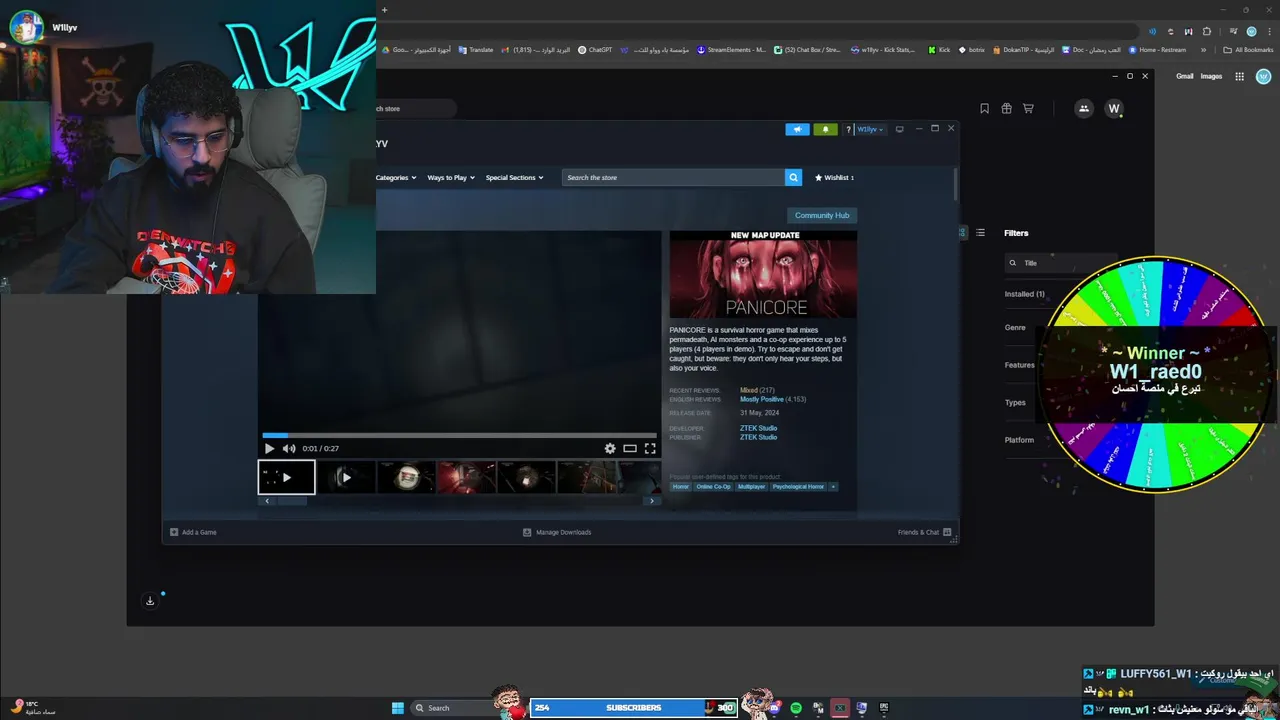This screenshot has width=1280, height=720.
Task: Open the Categories dropdown in Steam store
Action: (396, 177)
